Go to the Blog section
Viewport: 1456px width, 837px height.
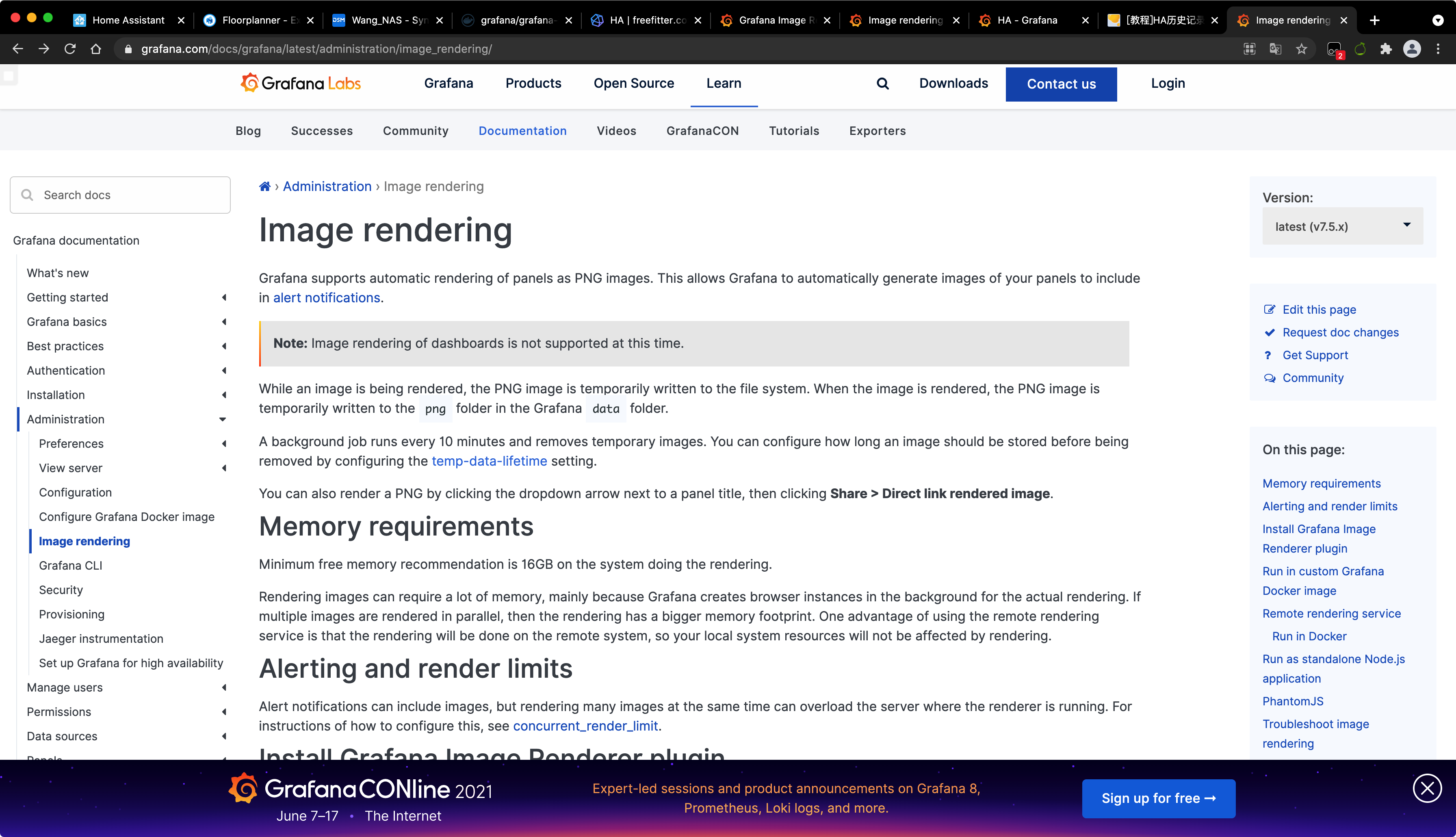248,130
